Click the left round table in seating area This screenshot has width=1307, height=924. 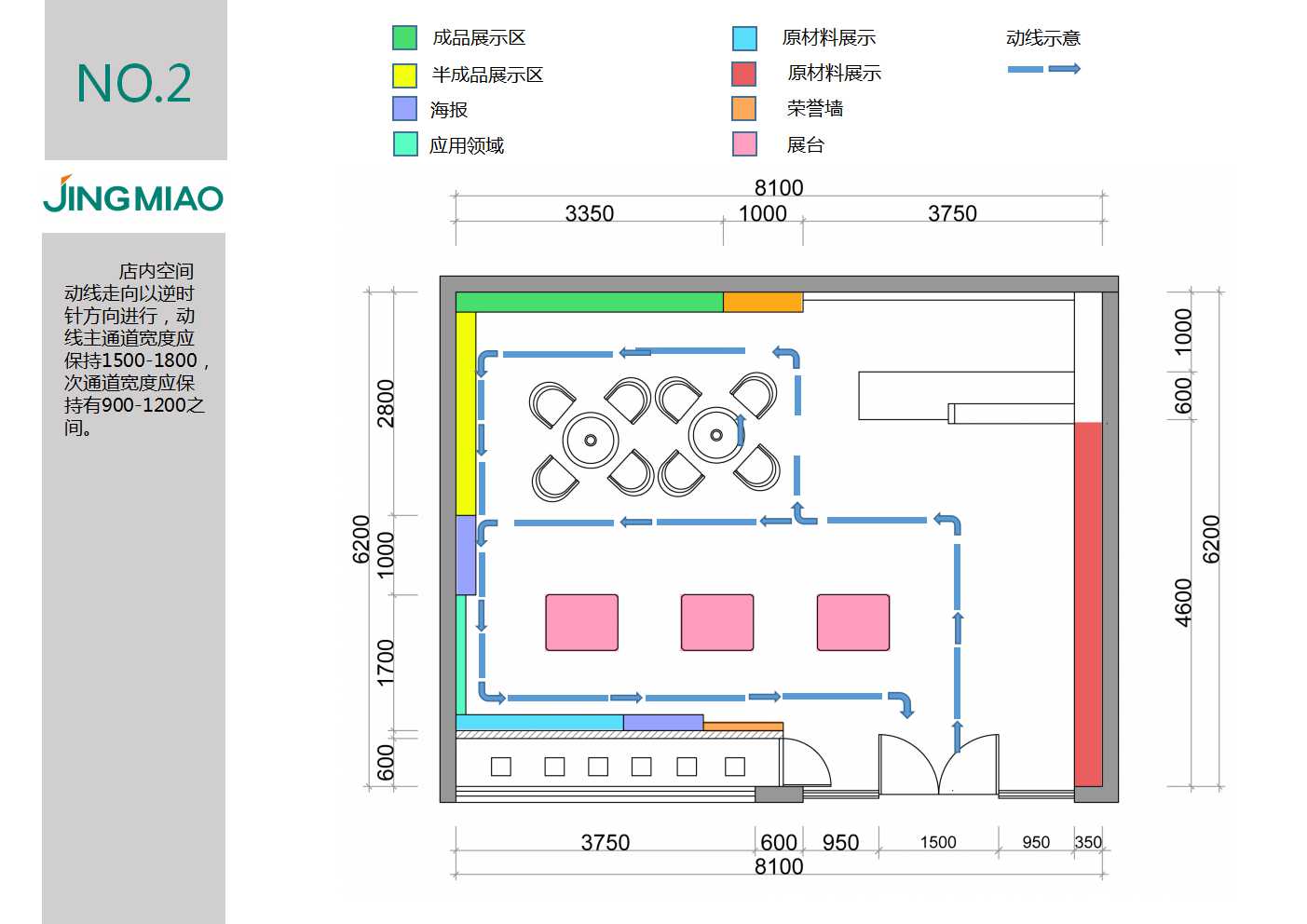(591, 440)
